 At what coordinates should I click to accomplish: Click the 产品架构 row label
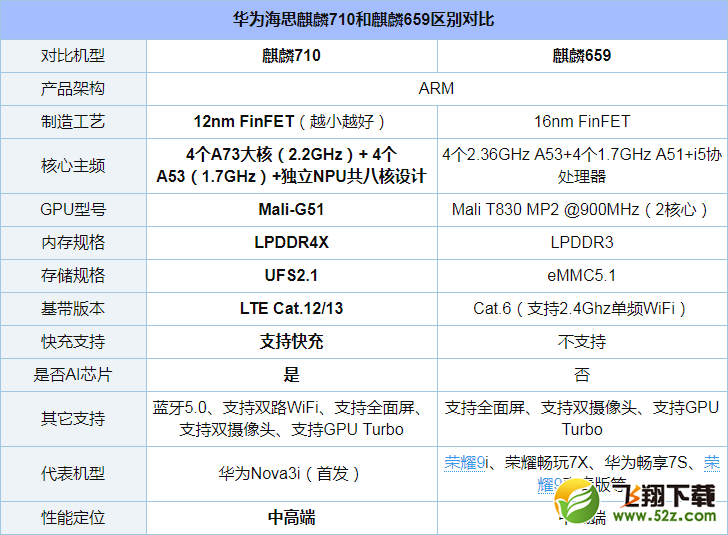tap(73, 89)
